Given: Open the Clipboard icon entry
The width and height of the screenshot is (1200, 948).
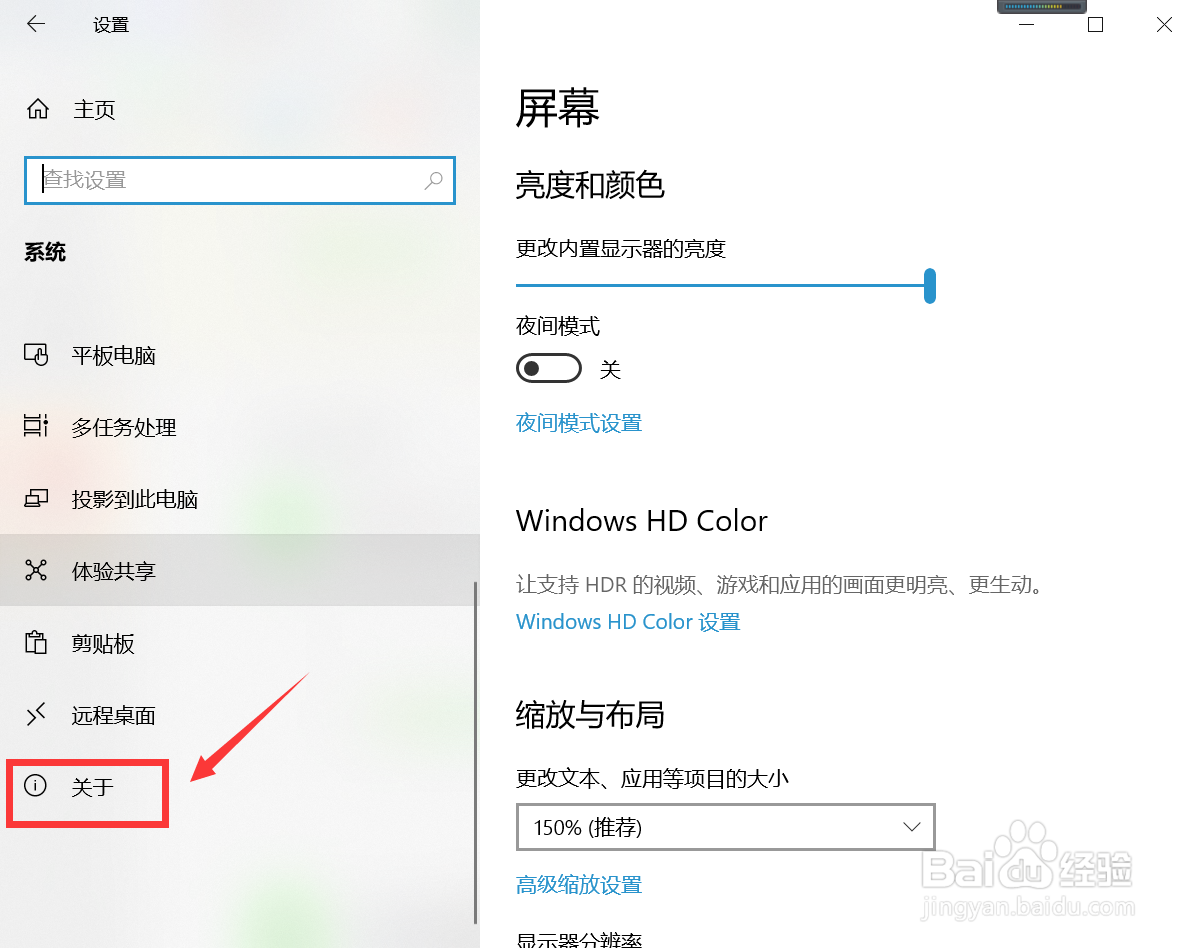Looking at the screenshot, I should click(36, 643).
